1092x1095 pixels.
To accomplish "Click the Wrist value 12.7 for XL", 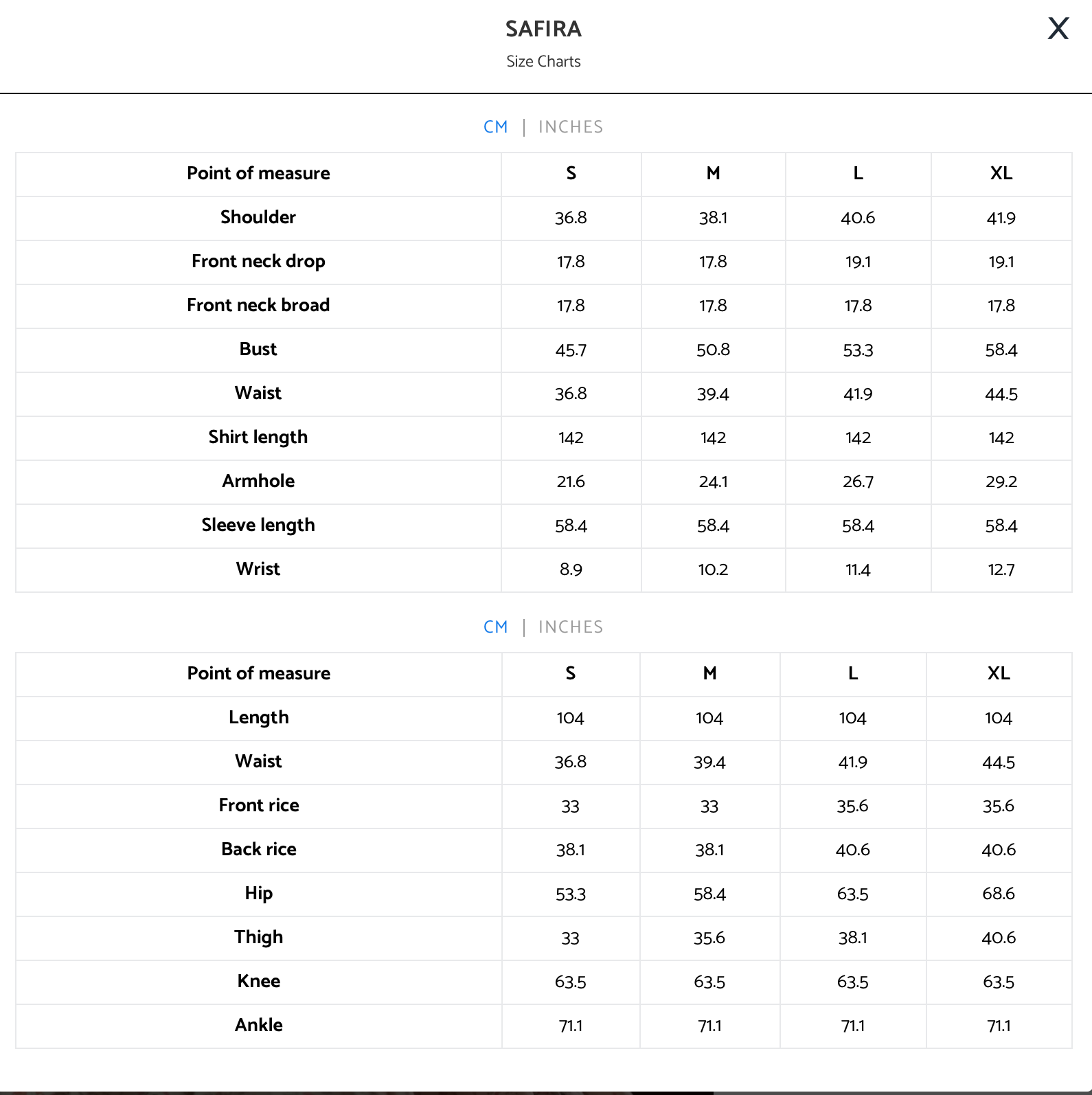I will pyautogui.click(x=1001, y=569).
